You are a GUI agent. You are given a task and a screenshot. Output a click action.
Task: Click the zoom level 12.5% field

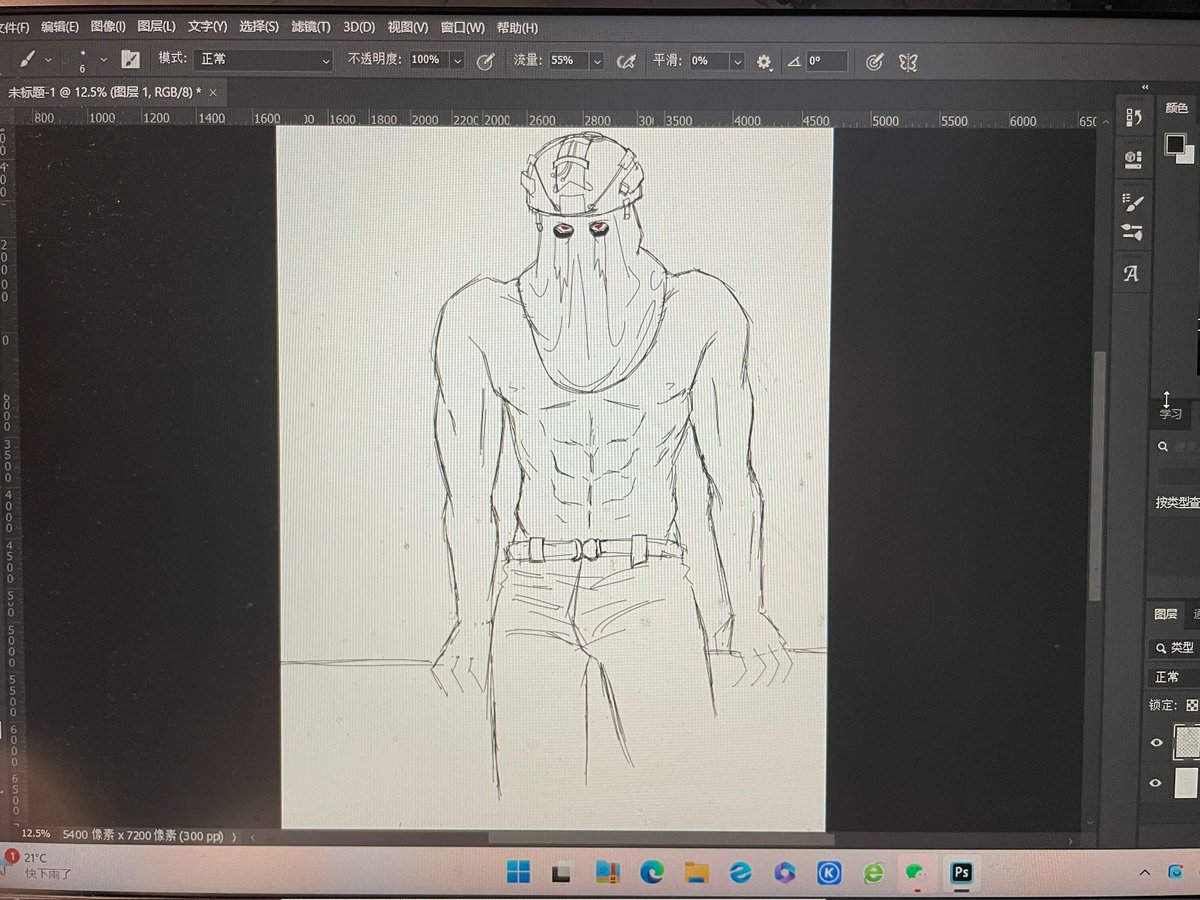point(36,833)
